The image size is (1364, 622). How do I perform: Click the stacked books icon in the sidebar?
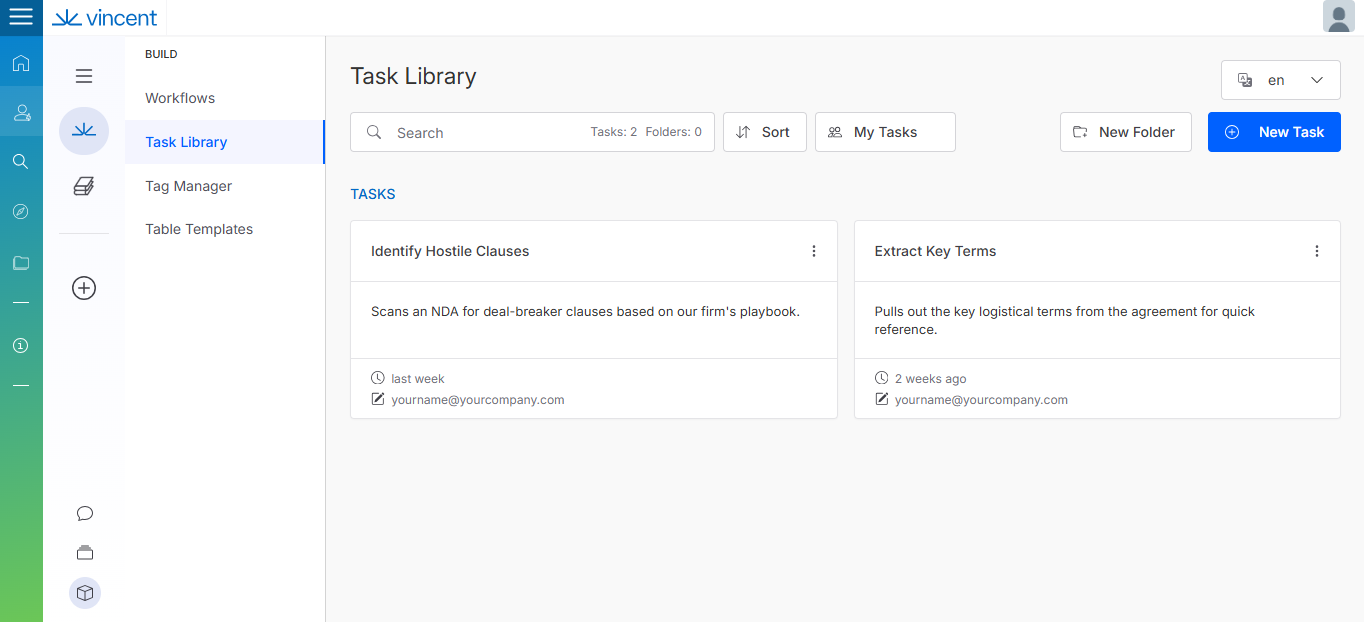coord(84,186)
